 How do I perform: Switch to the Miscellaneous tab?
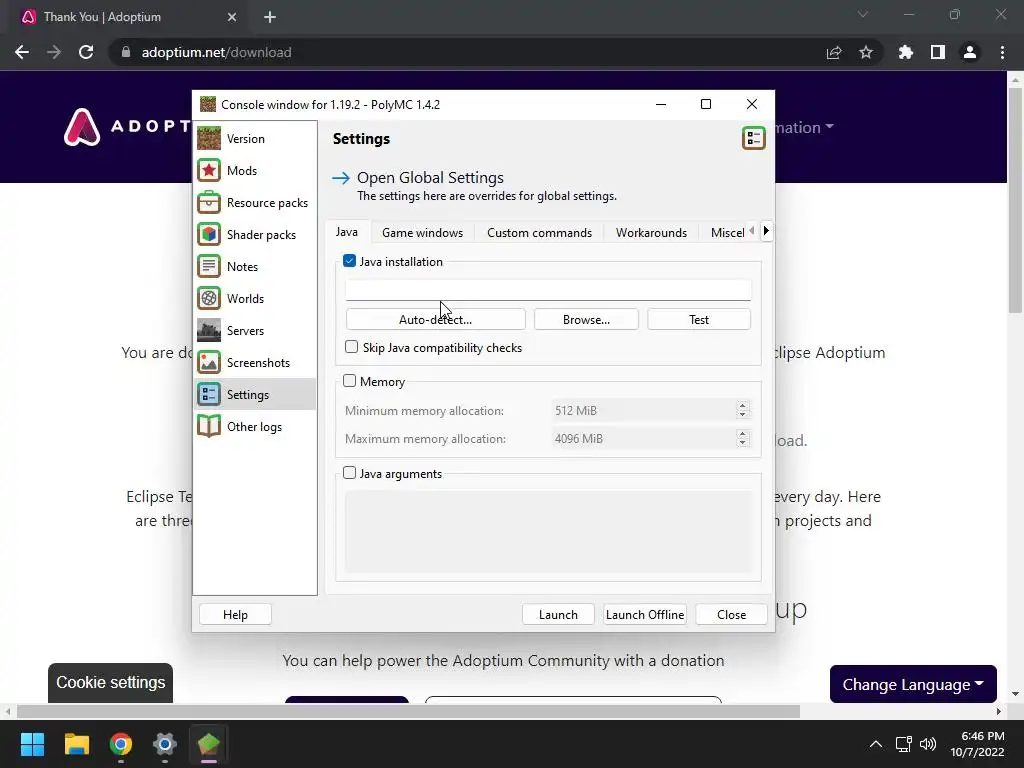727,232
